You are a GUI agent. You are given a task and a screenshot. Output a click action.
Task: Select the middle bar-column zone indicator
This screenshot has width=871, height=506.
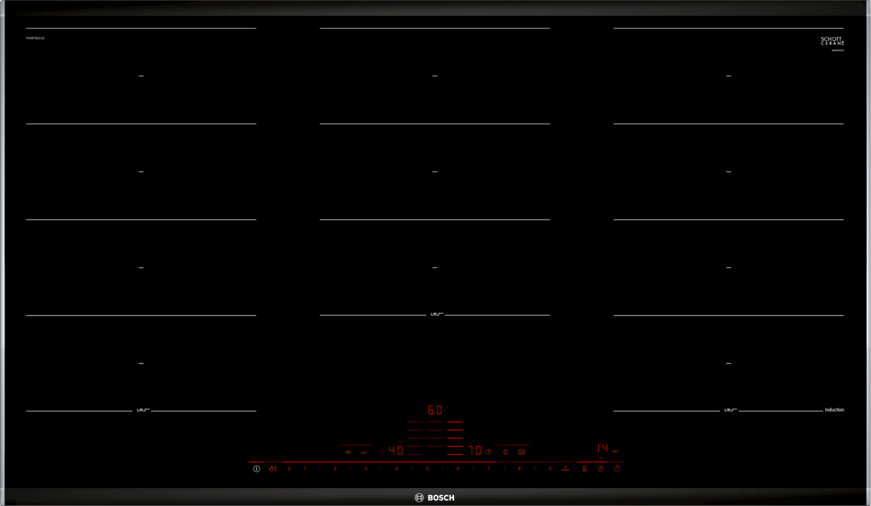[435, 434]
